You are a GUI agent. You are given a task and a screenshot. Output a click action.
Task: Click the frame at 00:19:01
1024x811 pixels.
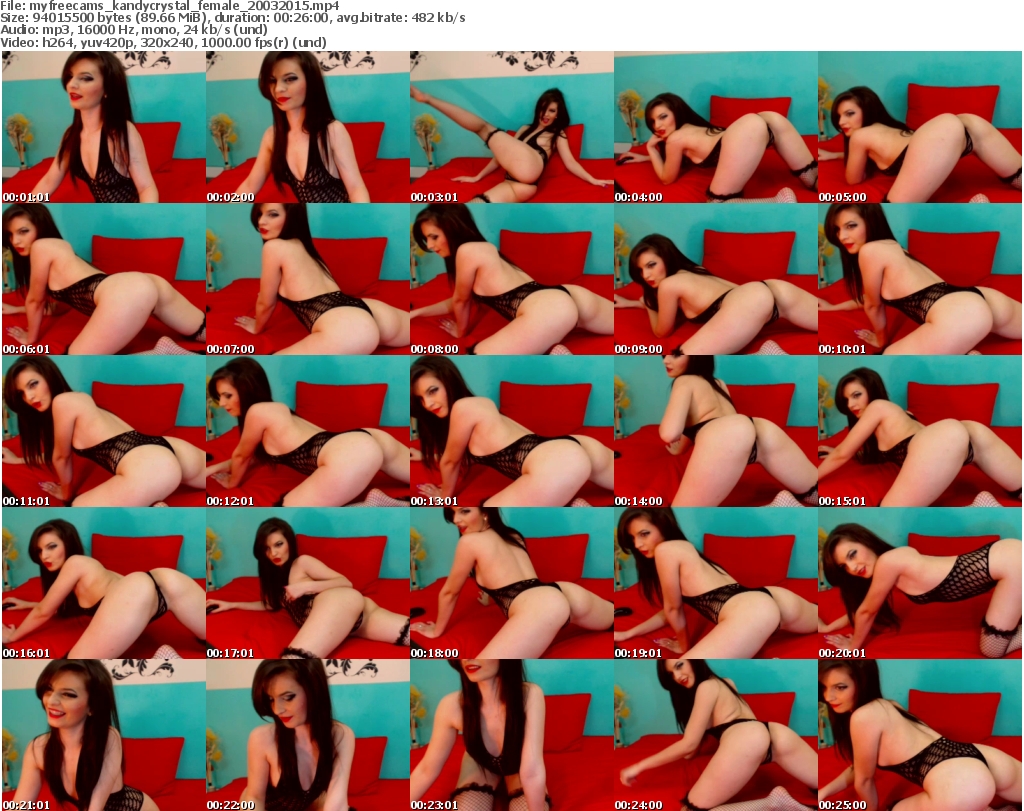716,583
